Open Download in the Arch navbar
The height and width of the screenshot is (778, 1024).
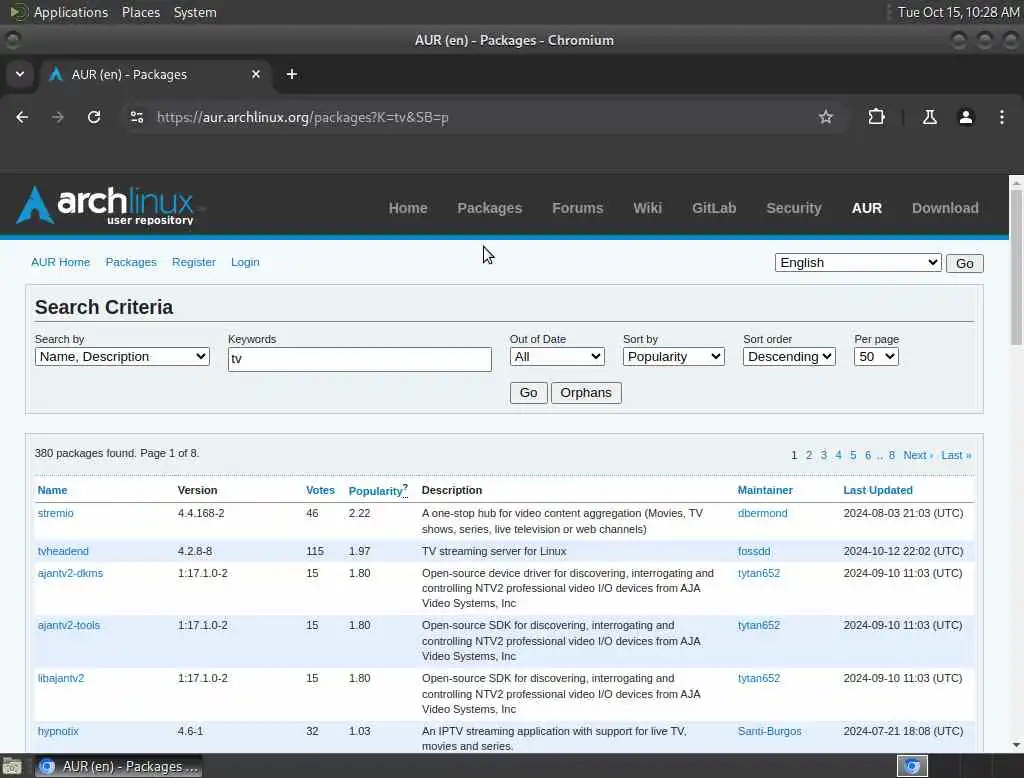(x=945, y=208)
